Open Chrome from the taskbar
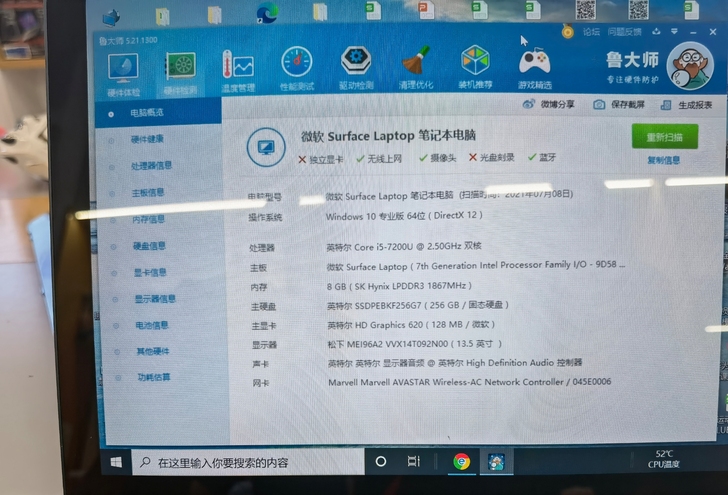The image size is (728, 495). point(462,462)
